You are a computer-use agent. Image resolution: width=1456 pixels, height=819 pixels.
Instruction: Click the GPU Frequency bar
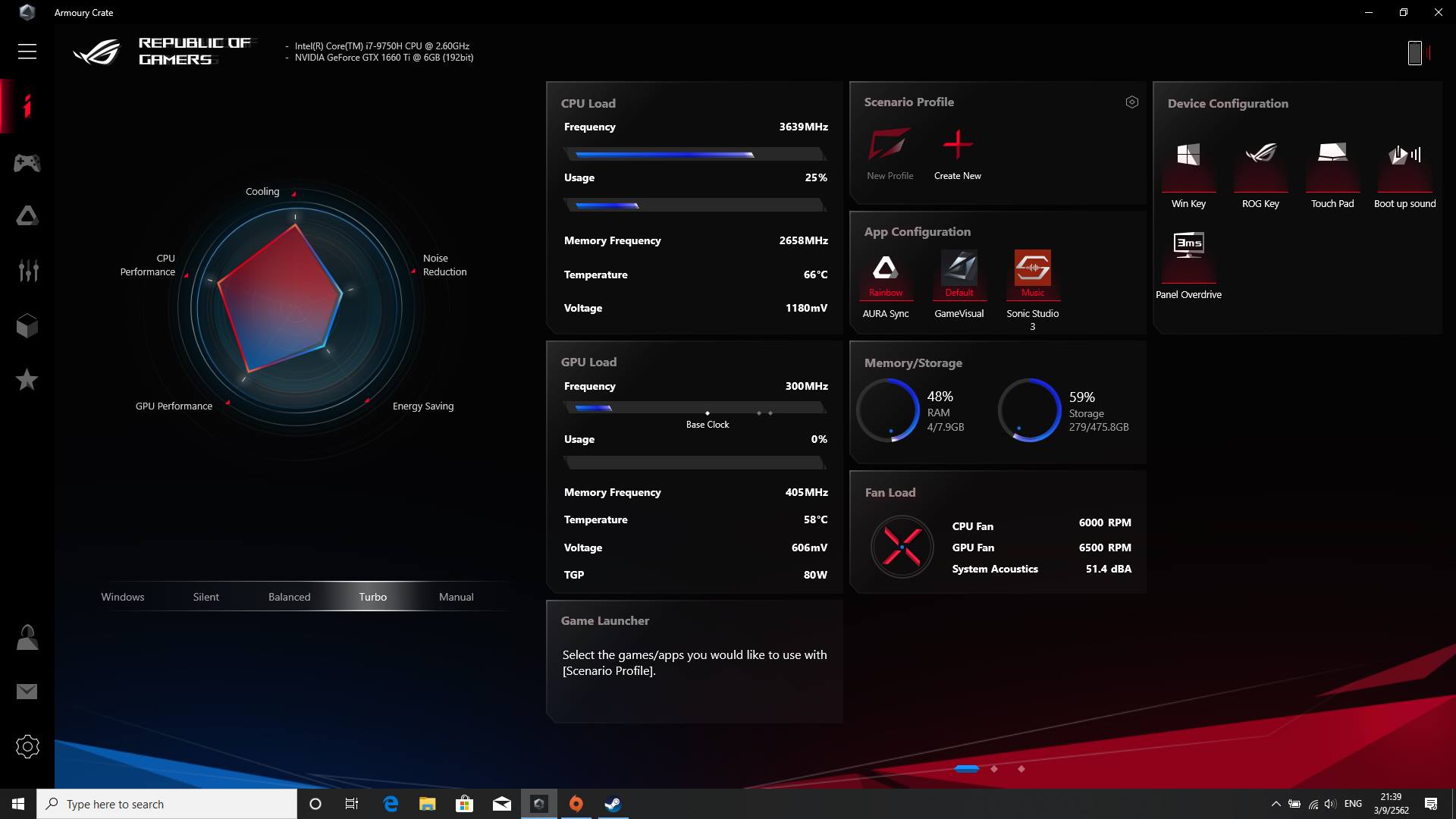695,408
